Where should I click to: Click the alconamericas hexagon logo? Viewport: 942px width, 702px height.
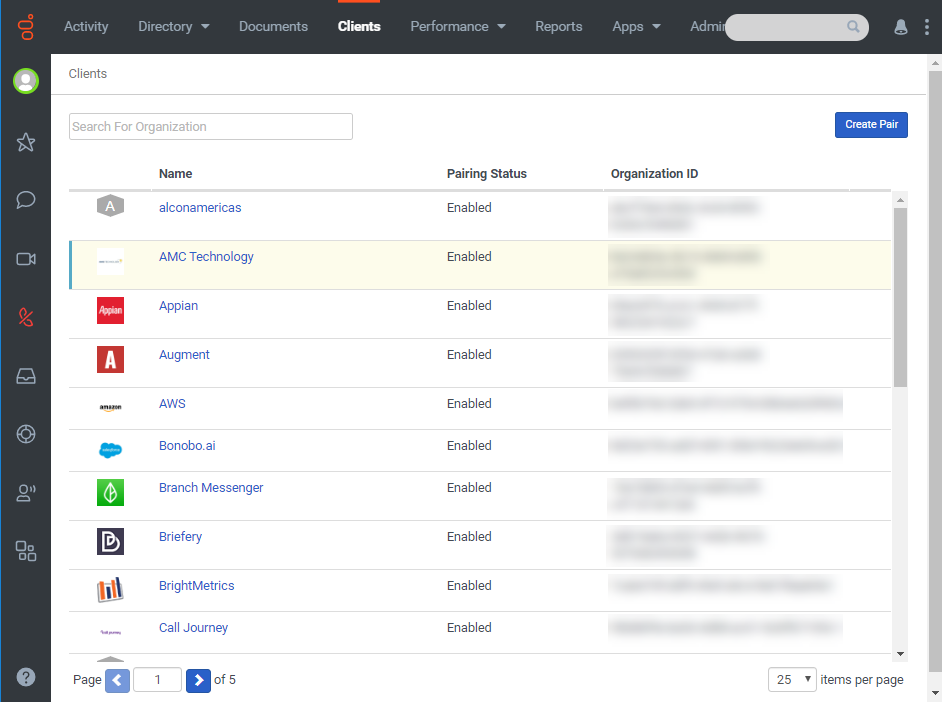(x=111, y=206)
